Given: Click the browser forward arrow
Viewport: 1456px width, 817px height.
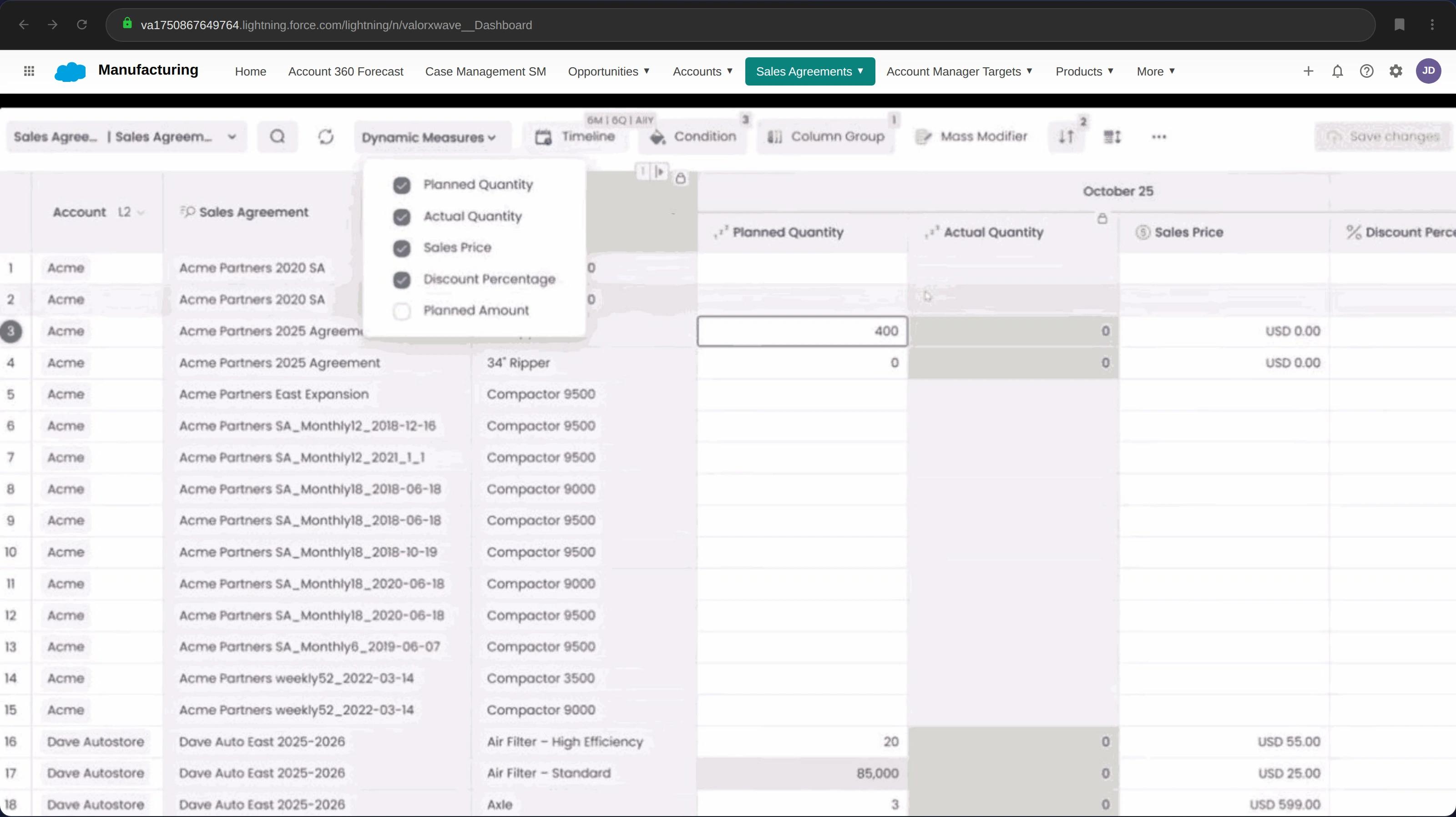Looking at the screenshot, I should [x=53, y=25].
